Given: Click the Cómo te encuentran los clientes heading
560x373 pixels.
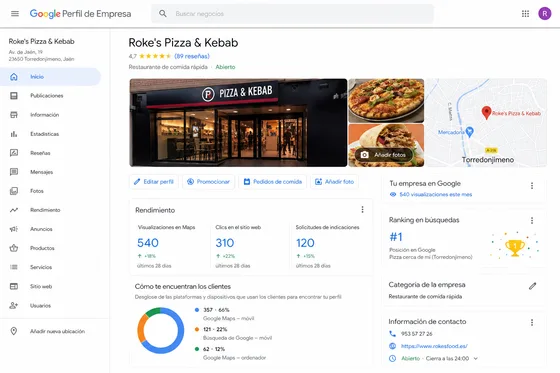Looking at the screenshot, I should [182, 286].
